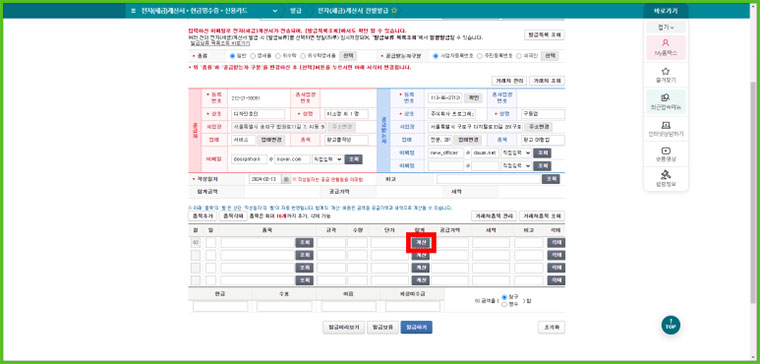760x364 pixels.
Task: Select the 위수탁 type radio button
Action: (x=279, y=56)
